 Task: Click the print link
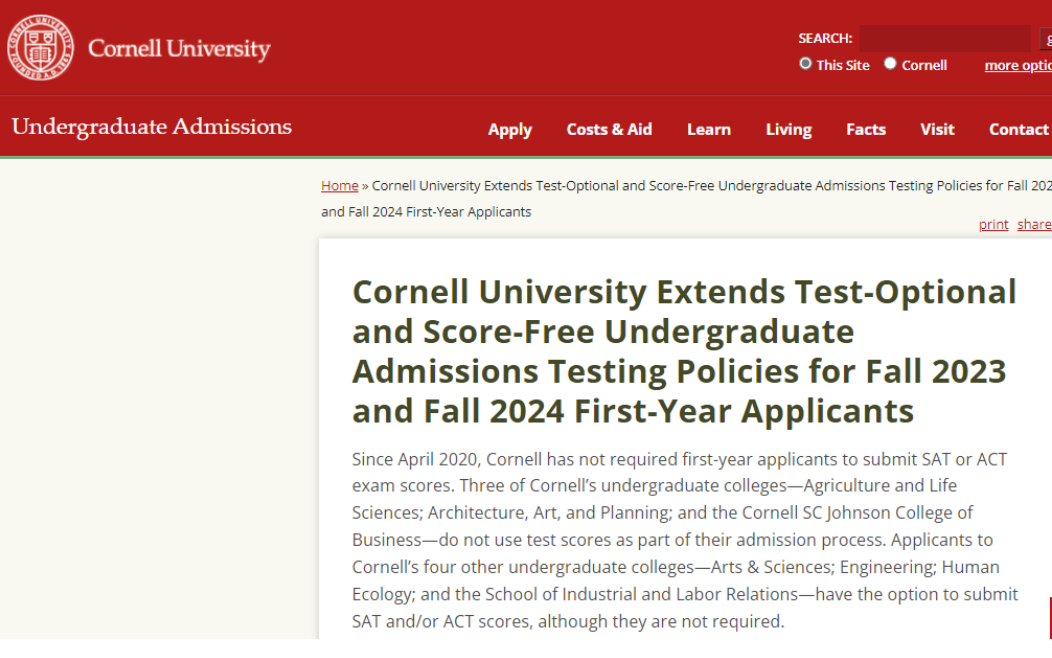[993, 225]
